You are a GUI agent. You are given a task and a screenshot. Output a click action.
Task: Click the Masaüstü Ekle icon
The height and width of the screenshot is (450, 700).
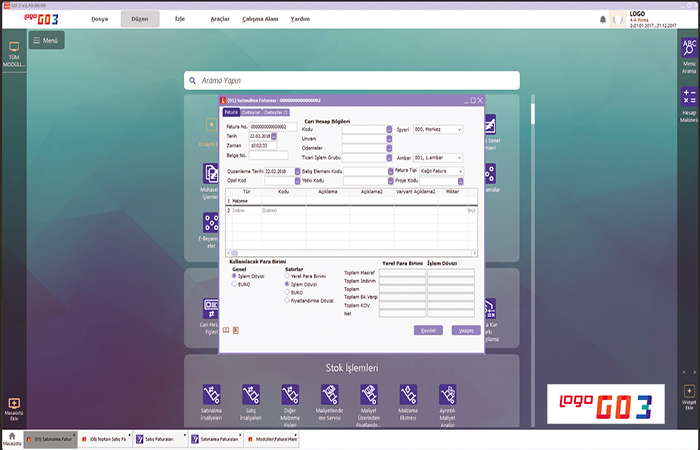(14, 406)
